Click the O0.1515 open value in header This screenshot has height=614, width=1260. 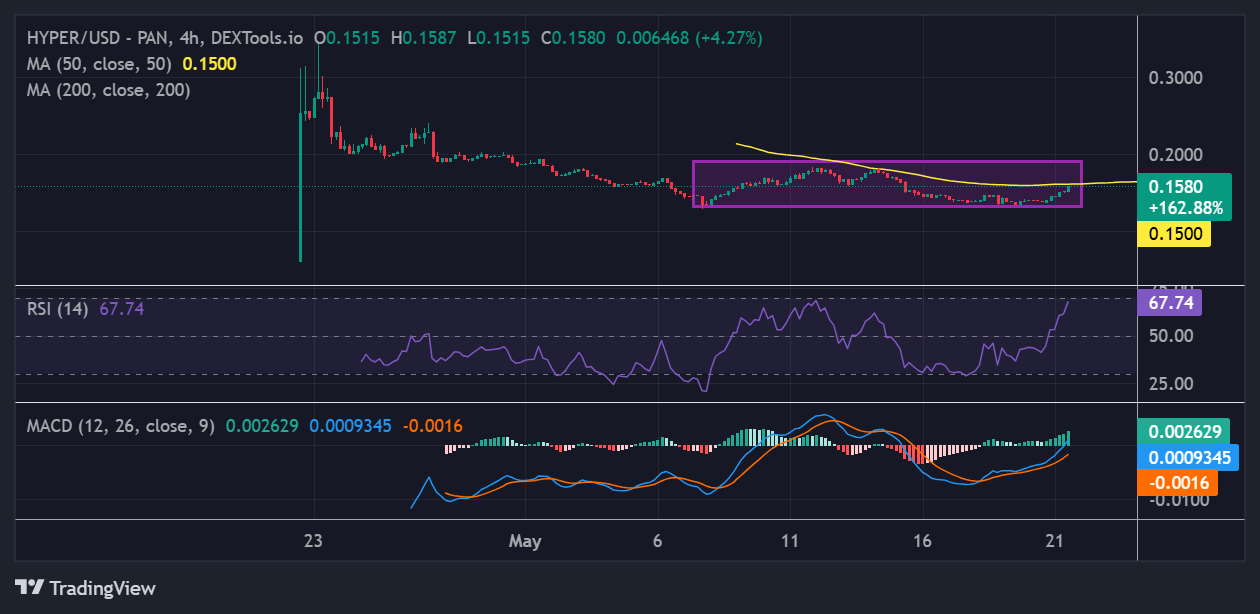click(347, 38)
